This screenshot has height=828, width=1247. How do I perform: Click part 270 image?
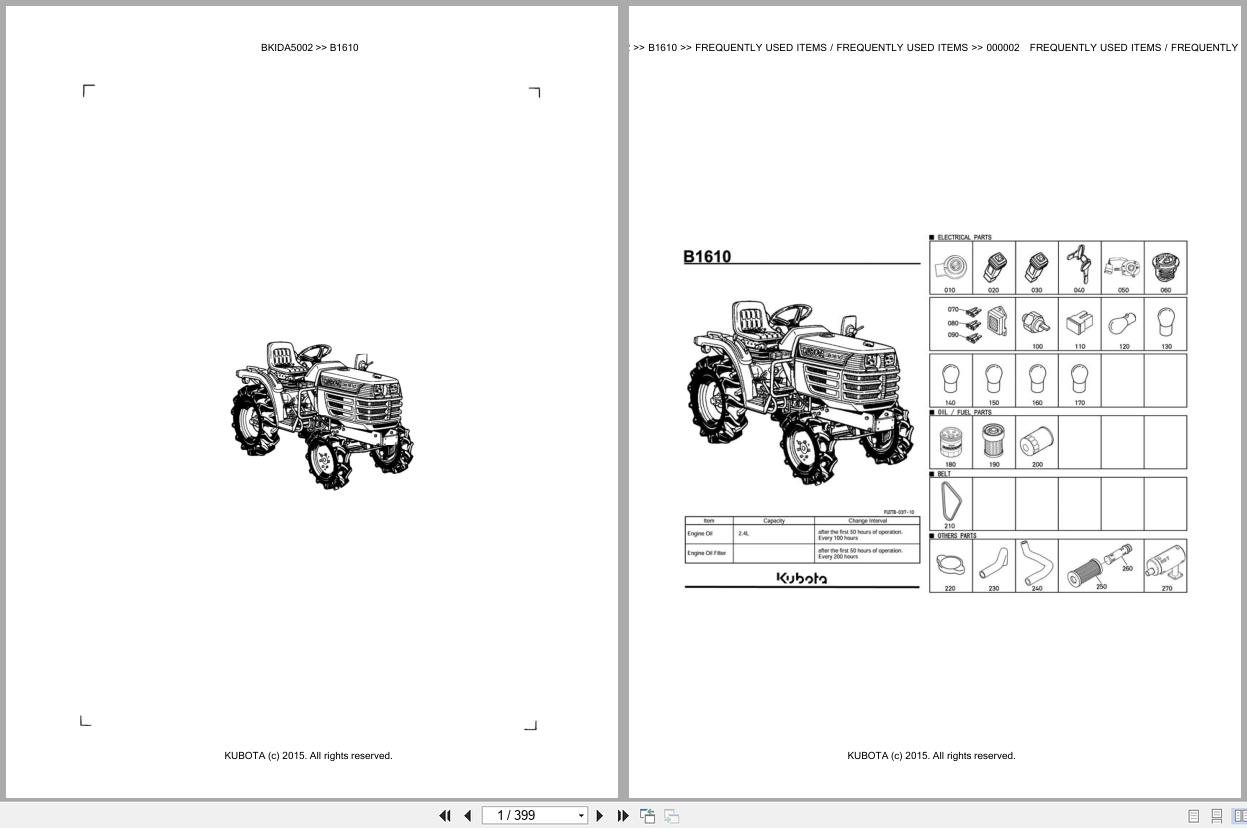(x=1165, y=564)
